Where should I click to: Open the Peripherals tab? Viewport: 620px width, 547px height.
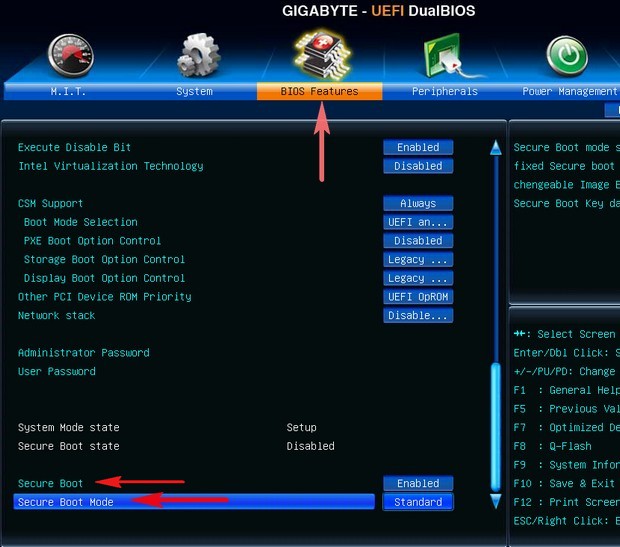click(x=445, y=91)
